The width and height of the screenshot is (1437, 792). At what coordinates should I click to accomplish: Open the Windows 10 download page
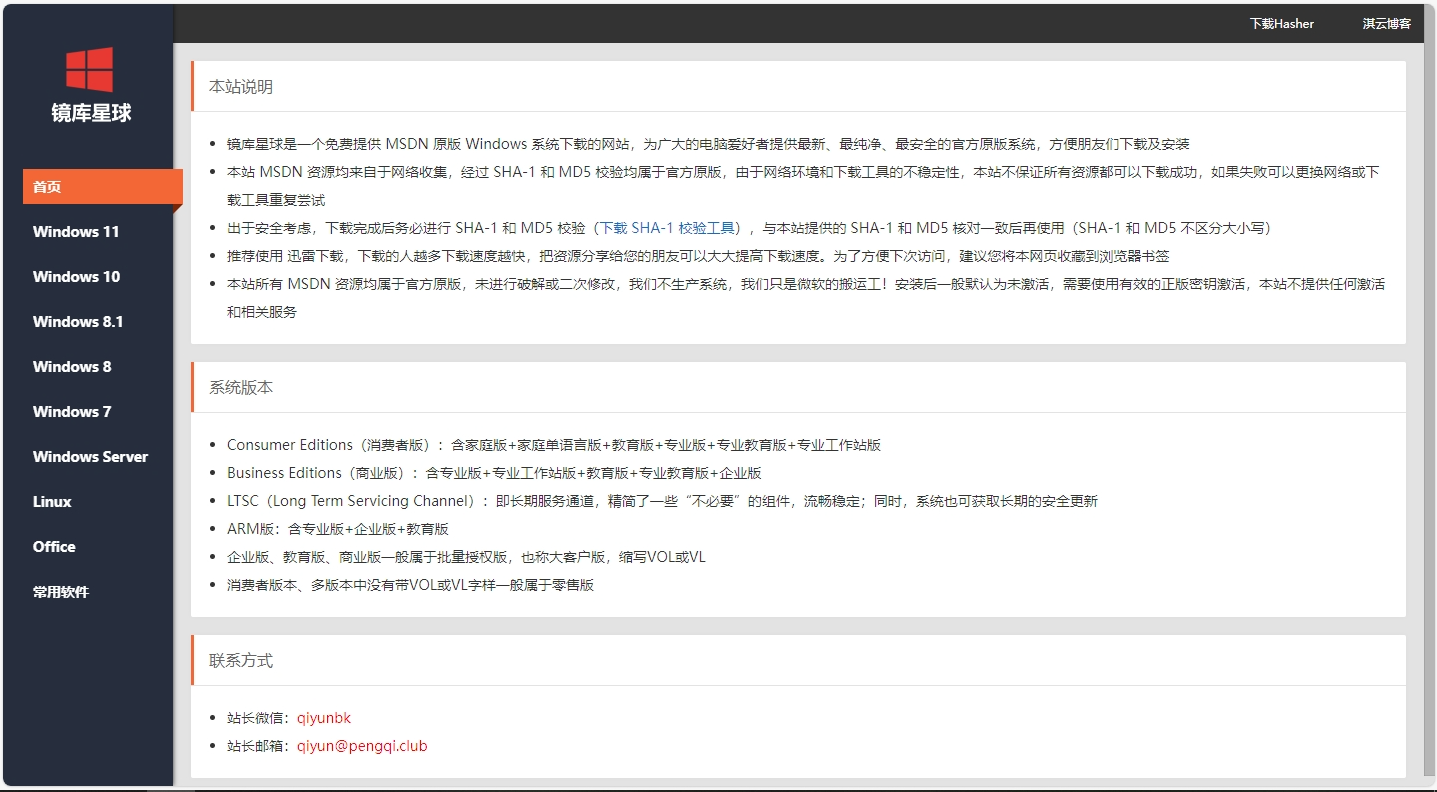tap(76, 276)
